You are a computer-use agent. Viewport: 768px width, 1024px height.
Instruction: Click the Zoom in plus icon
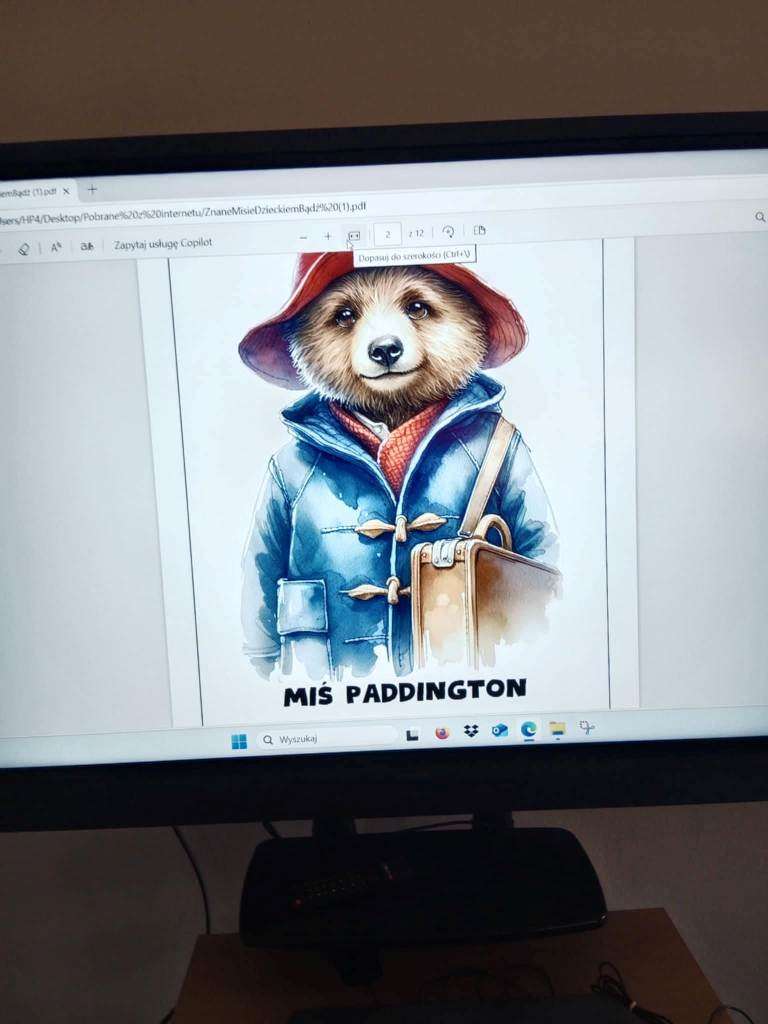pos(328,236)
